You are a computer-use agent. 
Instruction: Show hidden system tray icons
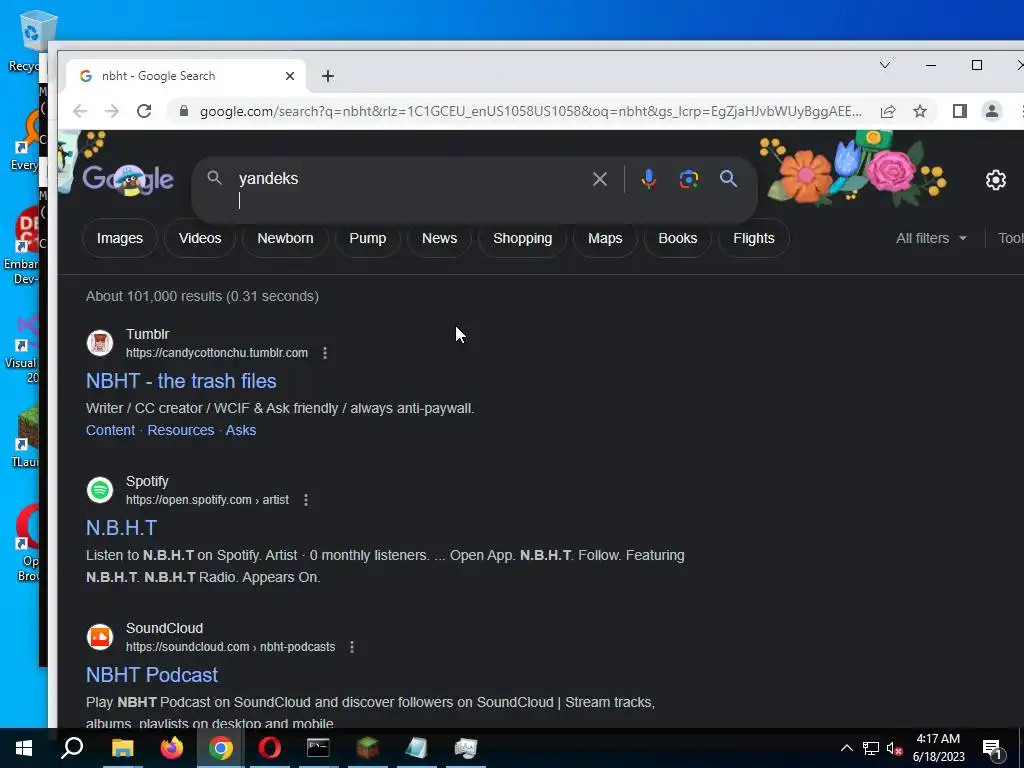(x=846, y=748)
